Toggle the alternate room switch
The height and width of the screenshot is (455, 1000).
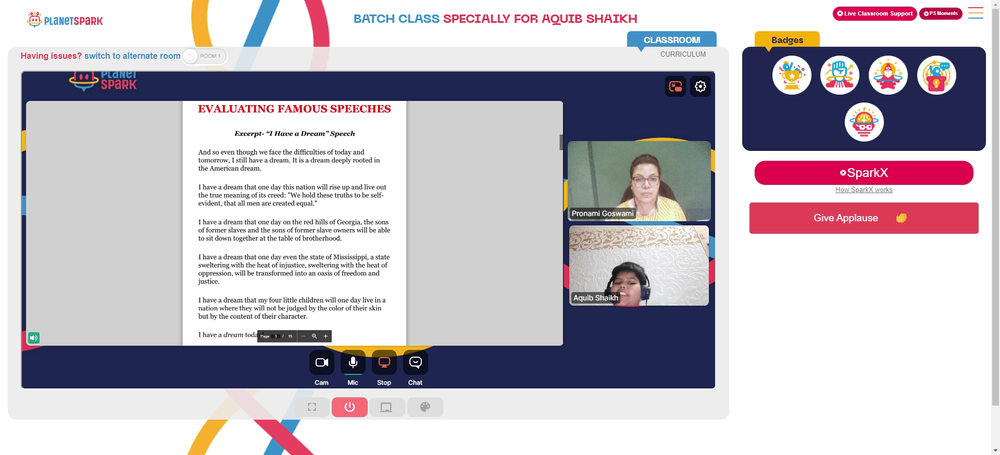pos(203,56)
